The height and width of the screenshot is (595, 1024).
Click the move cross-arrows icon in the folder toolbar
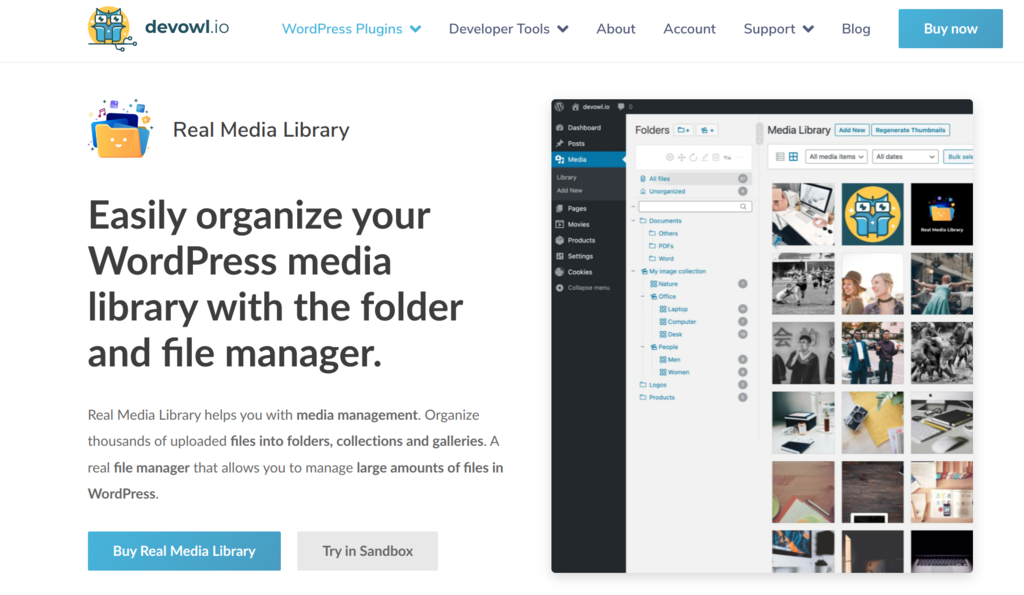tap(682, 157)
